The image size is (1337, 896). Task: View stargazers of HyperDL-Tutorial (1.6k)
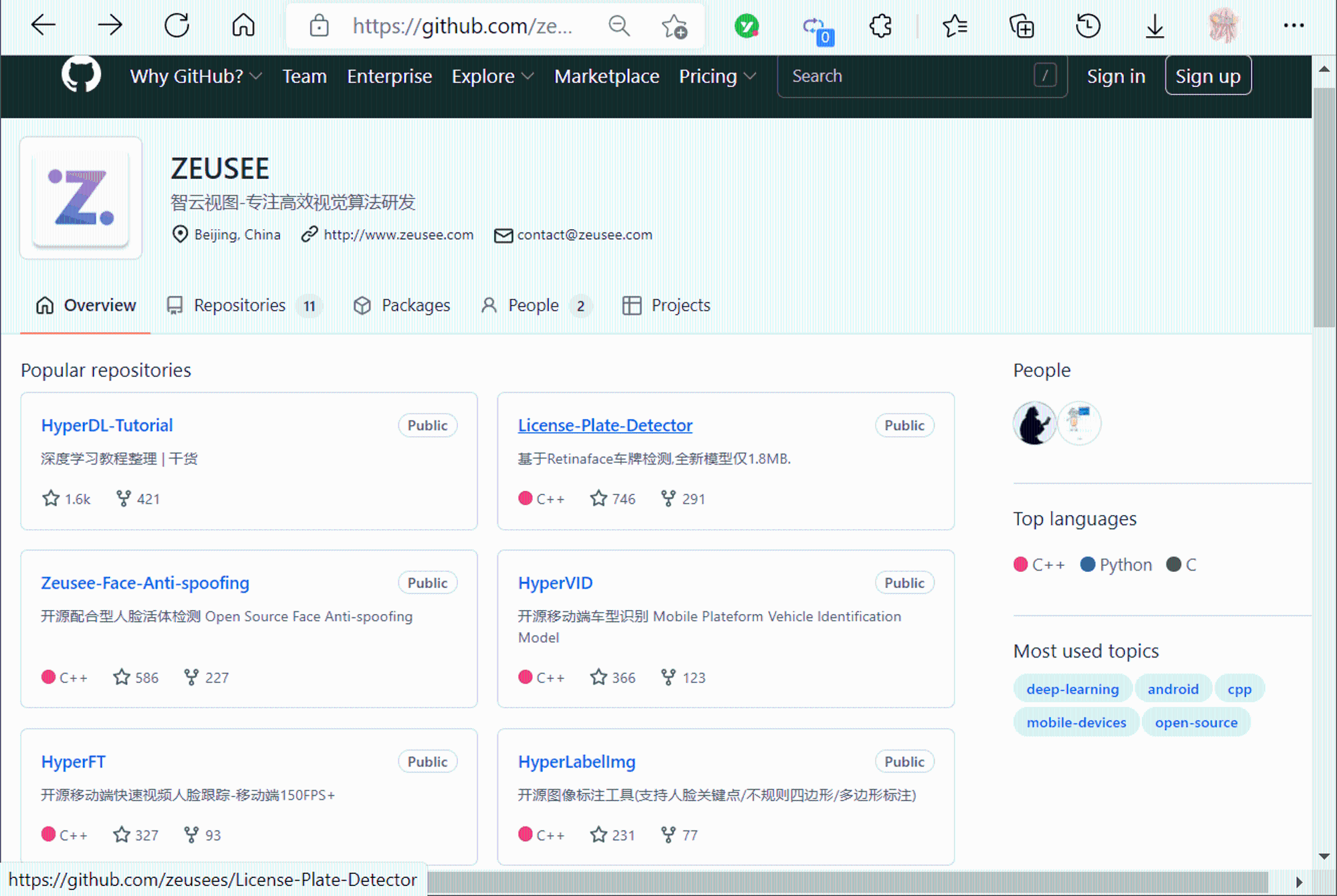tap(66, 498)
